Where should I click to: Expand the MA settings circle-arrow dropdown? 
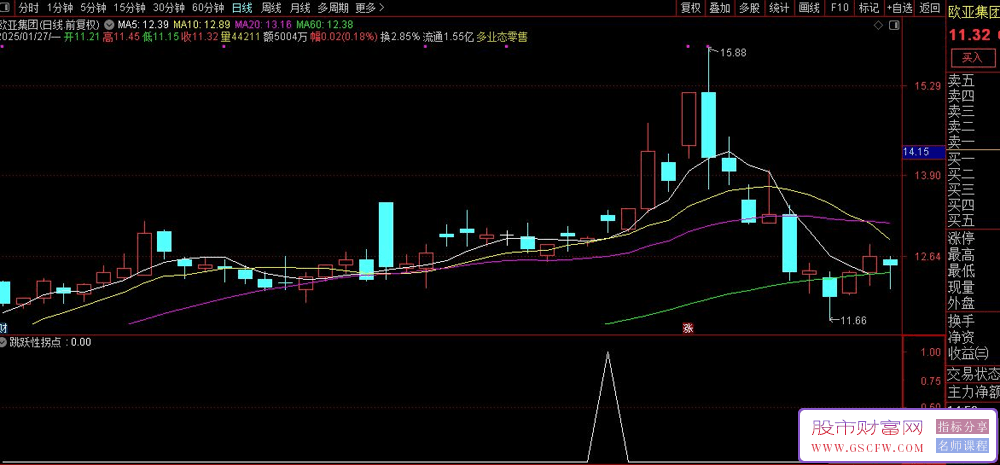point(110,24)
